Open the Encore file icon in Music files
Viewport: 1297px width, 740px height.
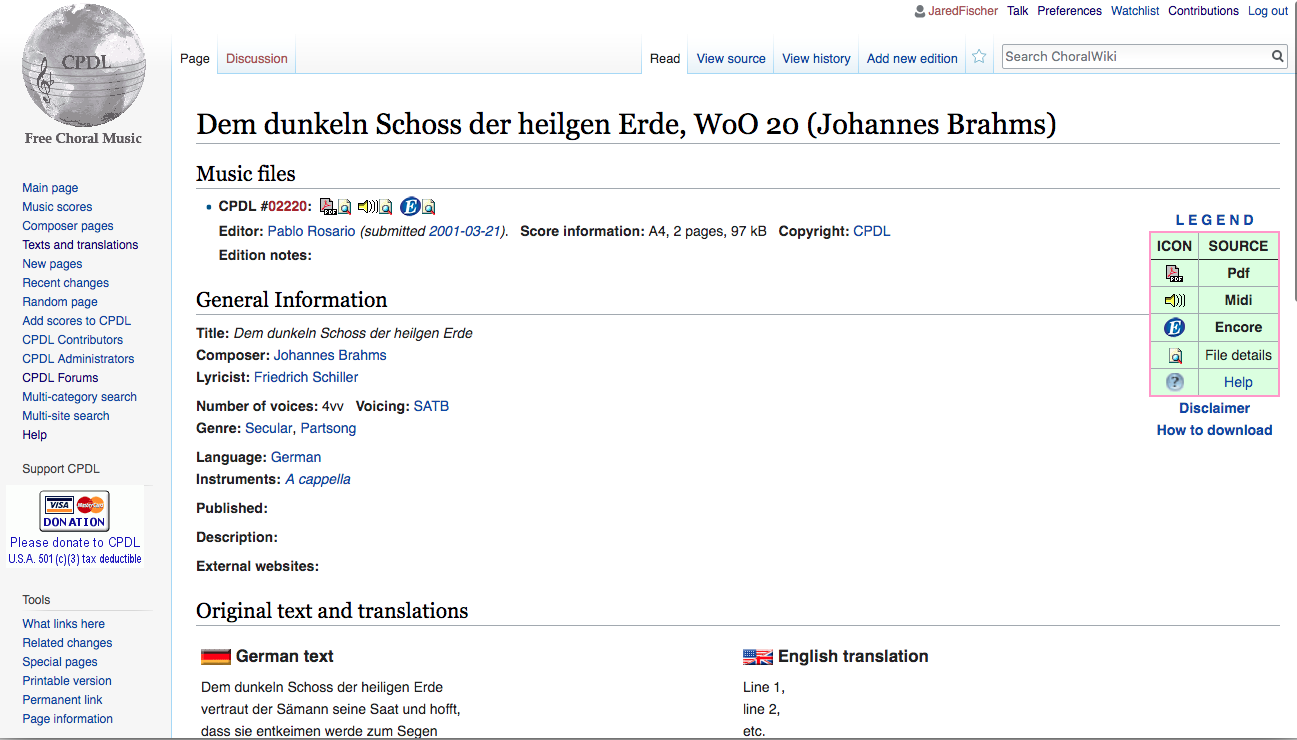[410, 207]
